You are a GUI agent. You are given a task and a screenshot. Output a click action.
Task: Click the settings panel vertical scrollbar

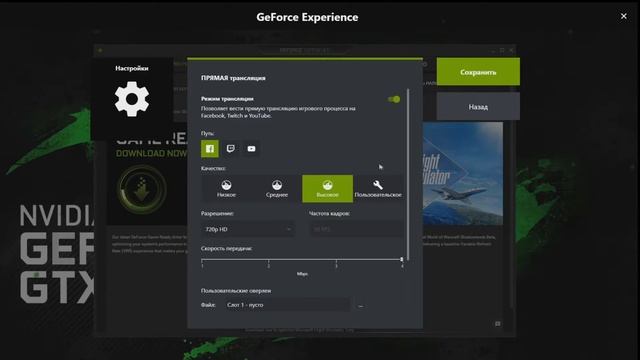tap(408, 175)
